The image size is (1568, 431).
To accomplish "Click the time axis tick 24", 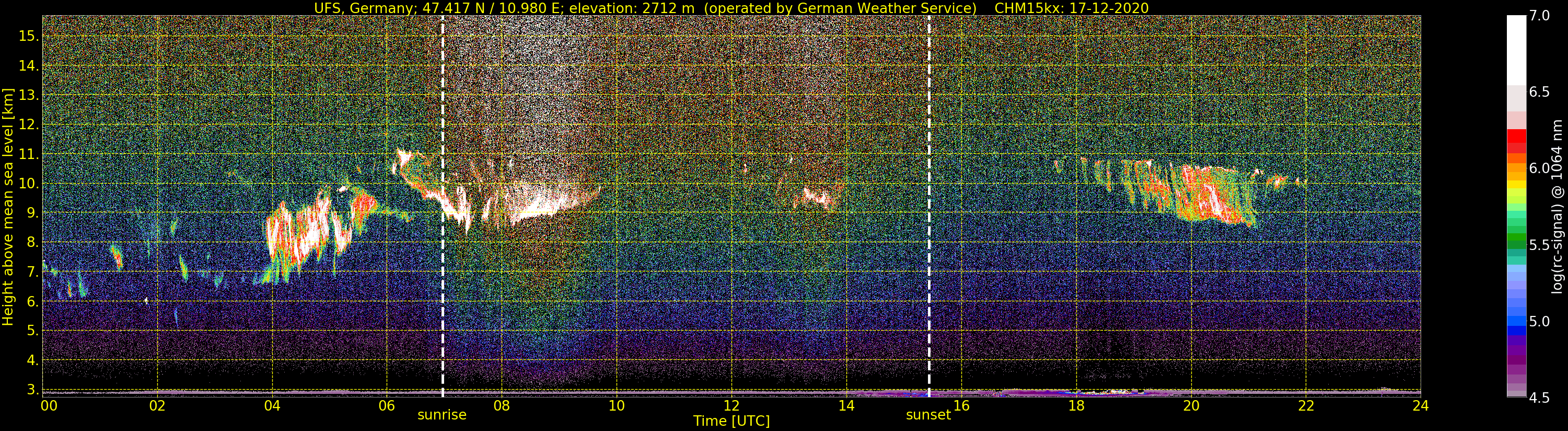I will (x=1420, y=405).
